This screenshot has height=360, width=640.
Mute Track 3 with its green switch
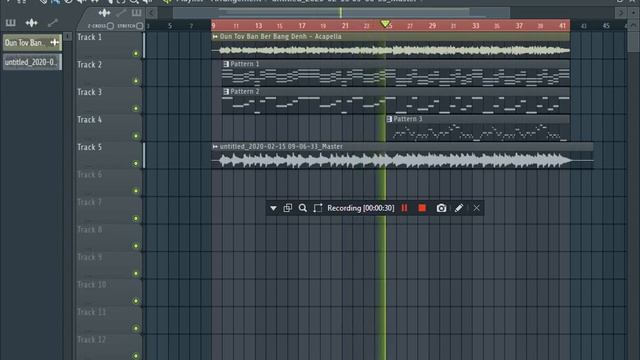pyautogui.click(x=136, y=109)
